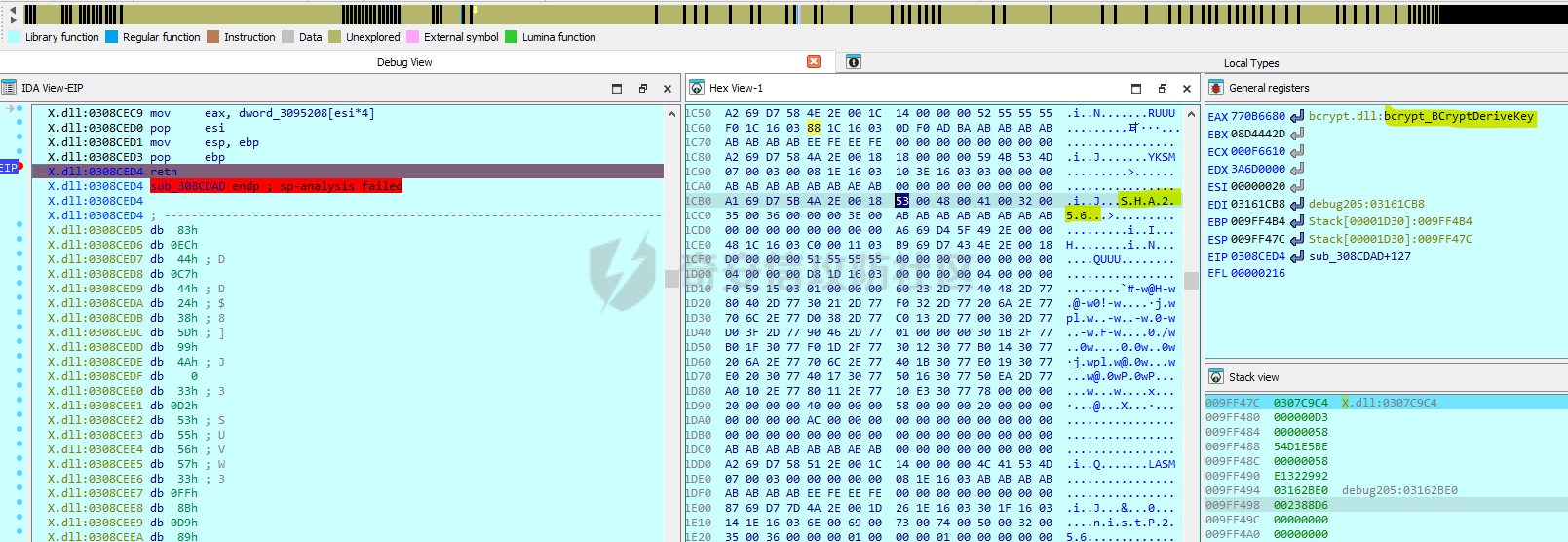Toggle breakpoint dot at first mov eax line
The image size is (1568, 542).
pos(19,109)
